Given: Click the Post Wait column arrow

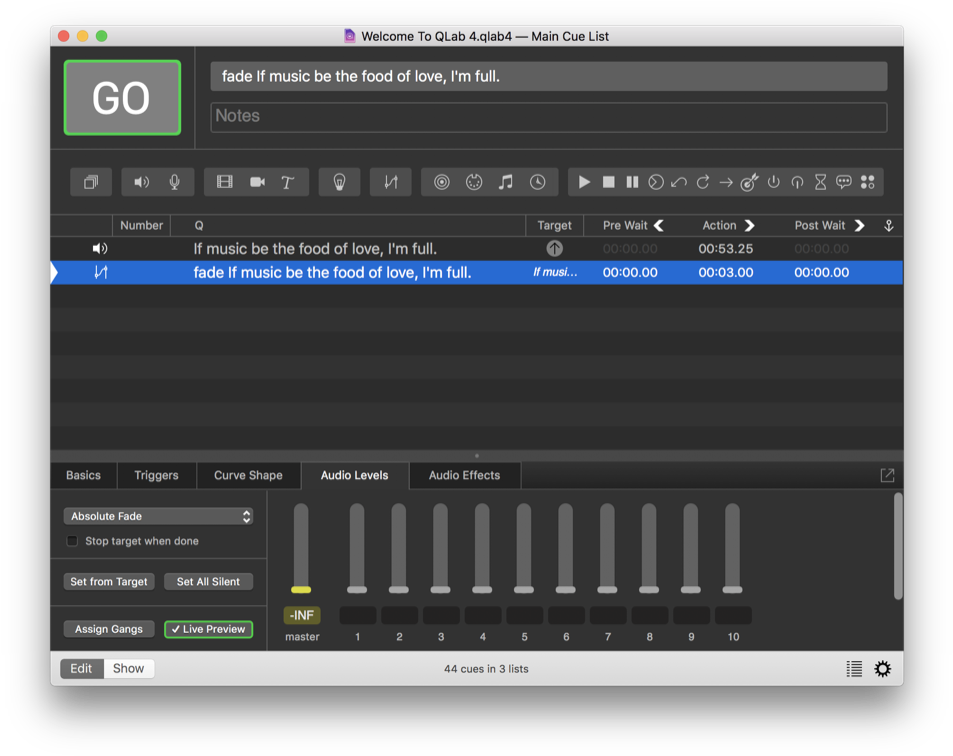Looking at the screenshot, I should coord(859,225).
